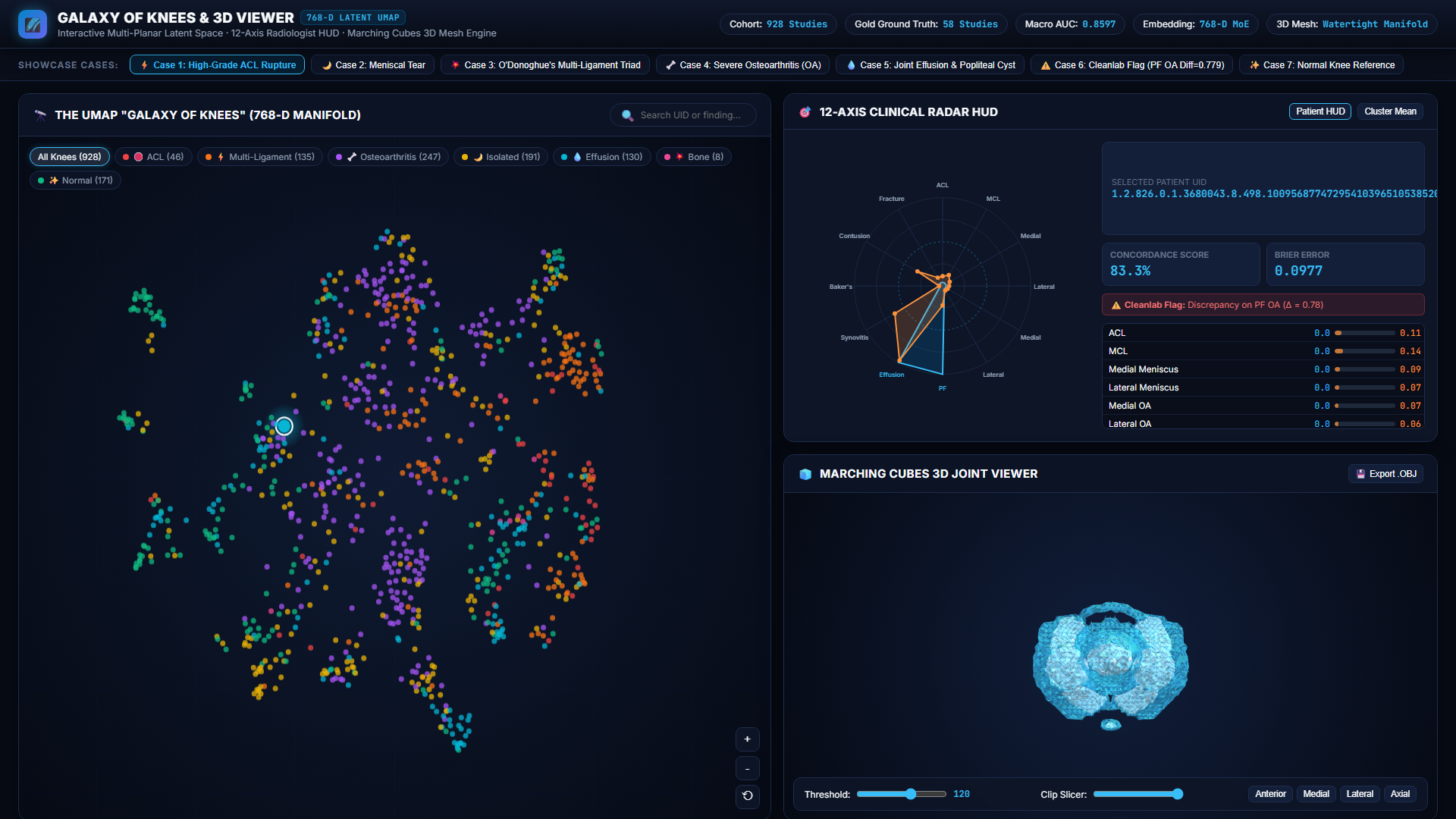Switch radar to Cluster Mean

pos(1390,111)
